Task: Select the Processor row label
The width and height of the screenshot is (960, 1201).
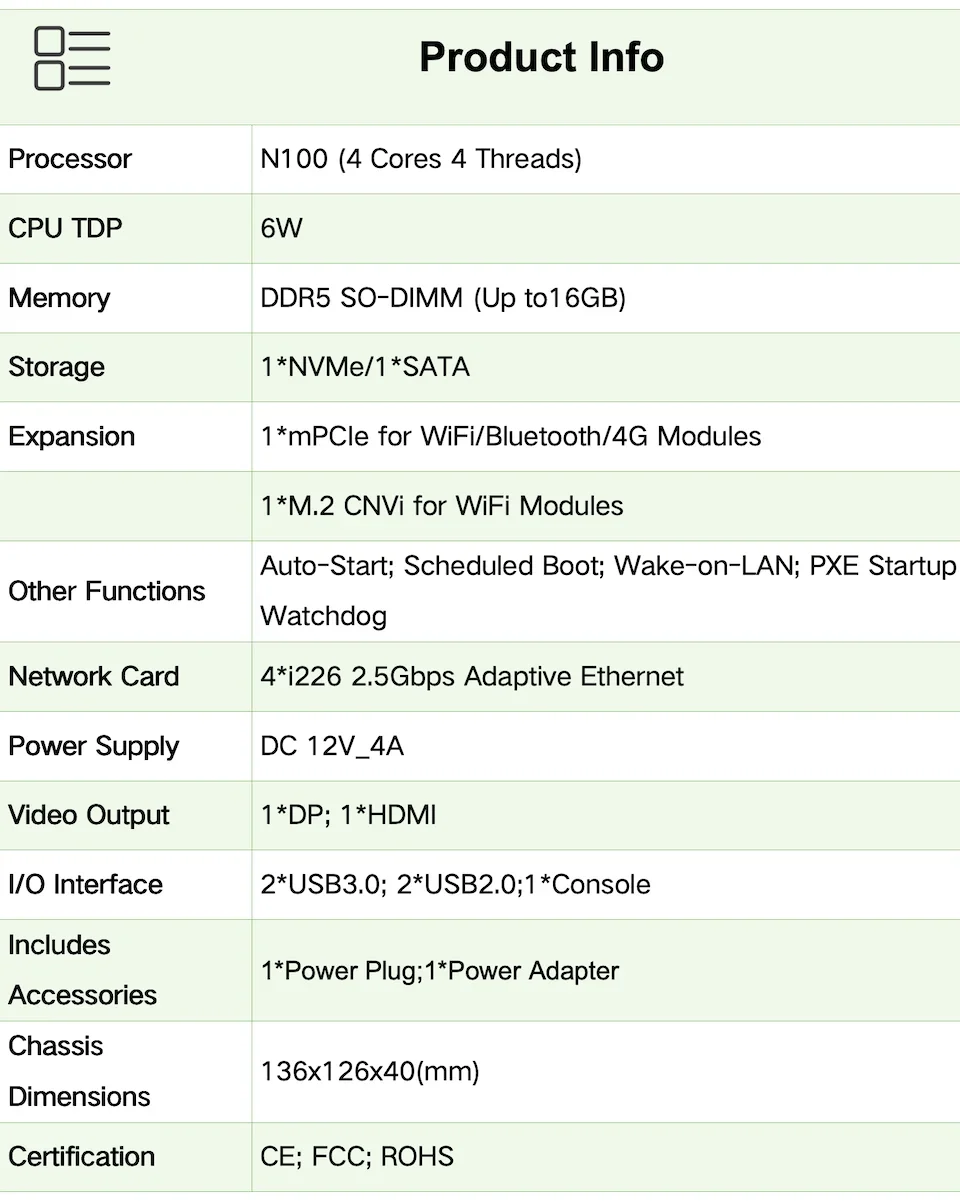Action: [x=70, y=159]
